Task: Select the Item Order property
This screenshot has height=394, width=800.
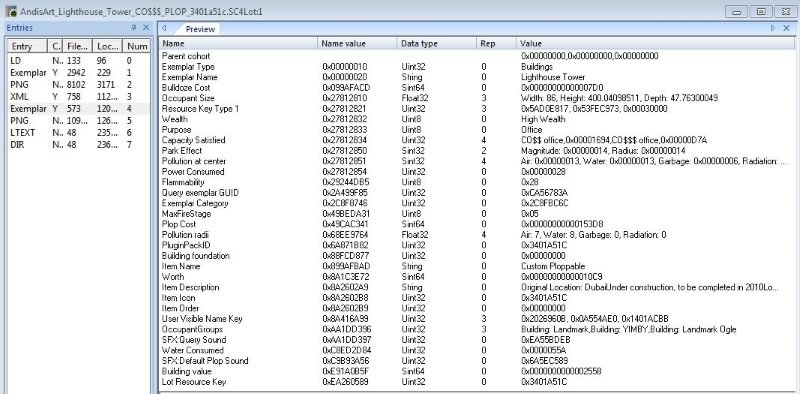Action: tap(477, 308)
